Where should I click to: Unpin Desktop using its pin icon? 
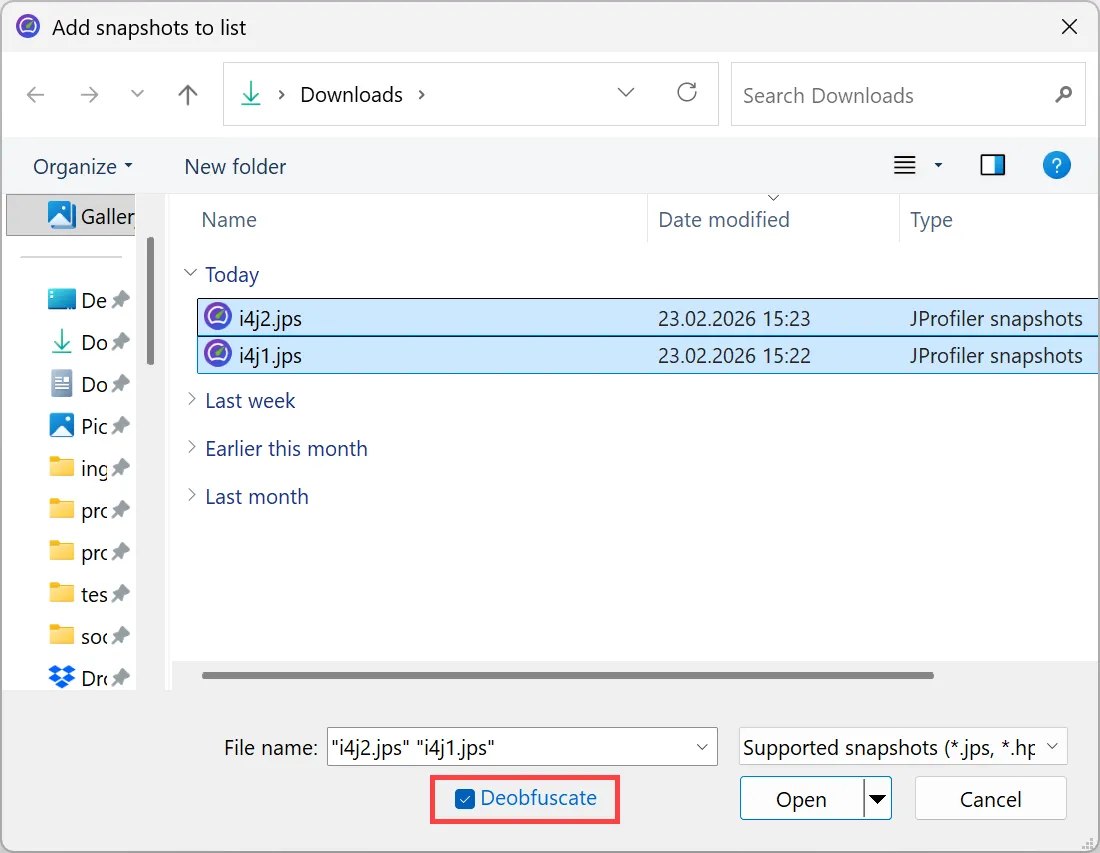120,299
